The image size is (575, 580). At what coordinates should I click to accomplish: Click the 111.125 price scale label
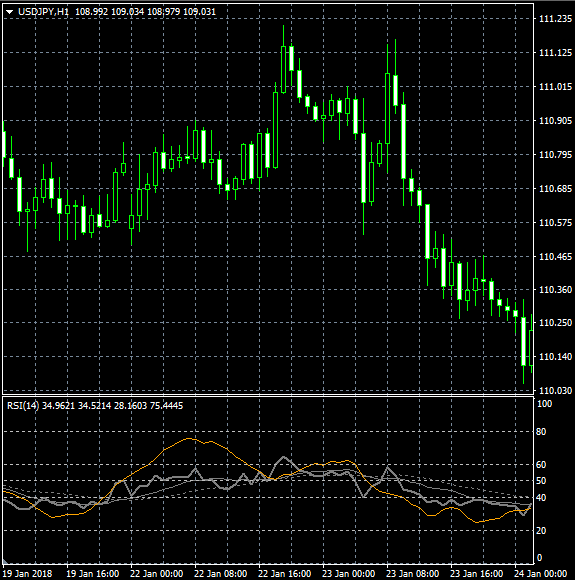(x=555, y=53)
